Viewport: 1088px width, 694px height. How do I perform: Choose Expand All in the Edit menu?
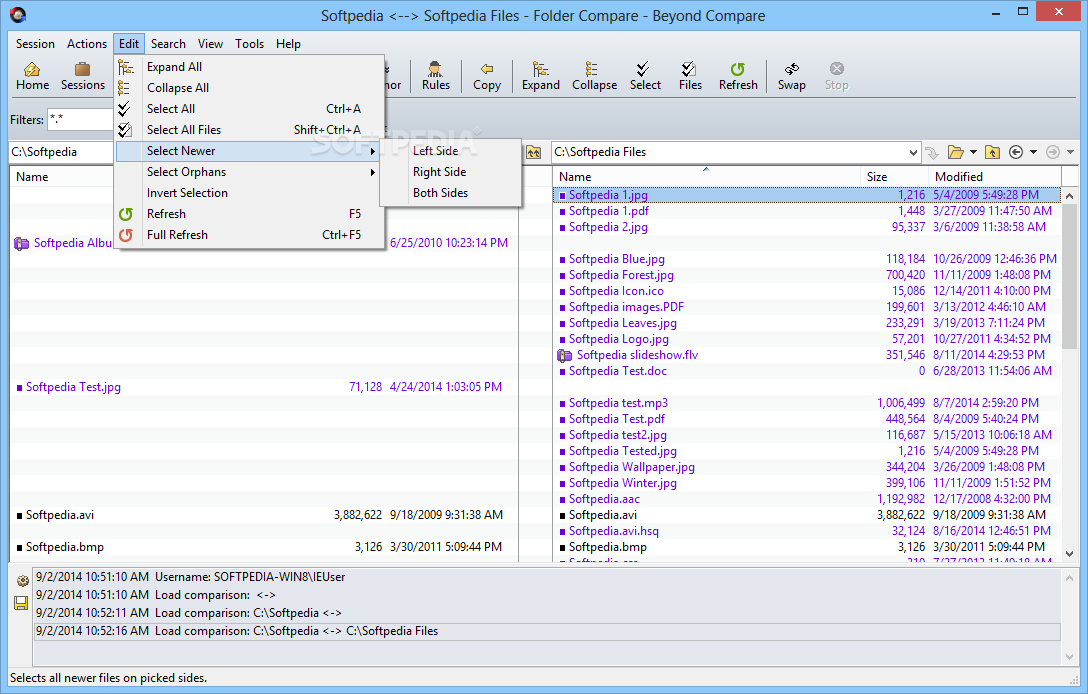pos(250,67)
